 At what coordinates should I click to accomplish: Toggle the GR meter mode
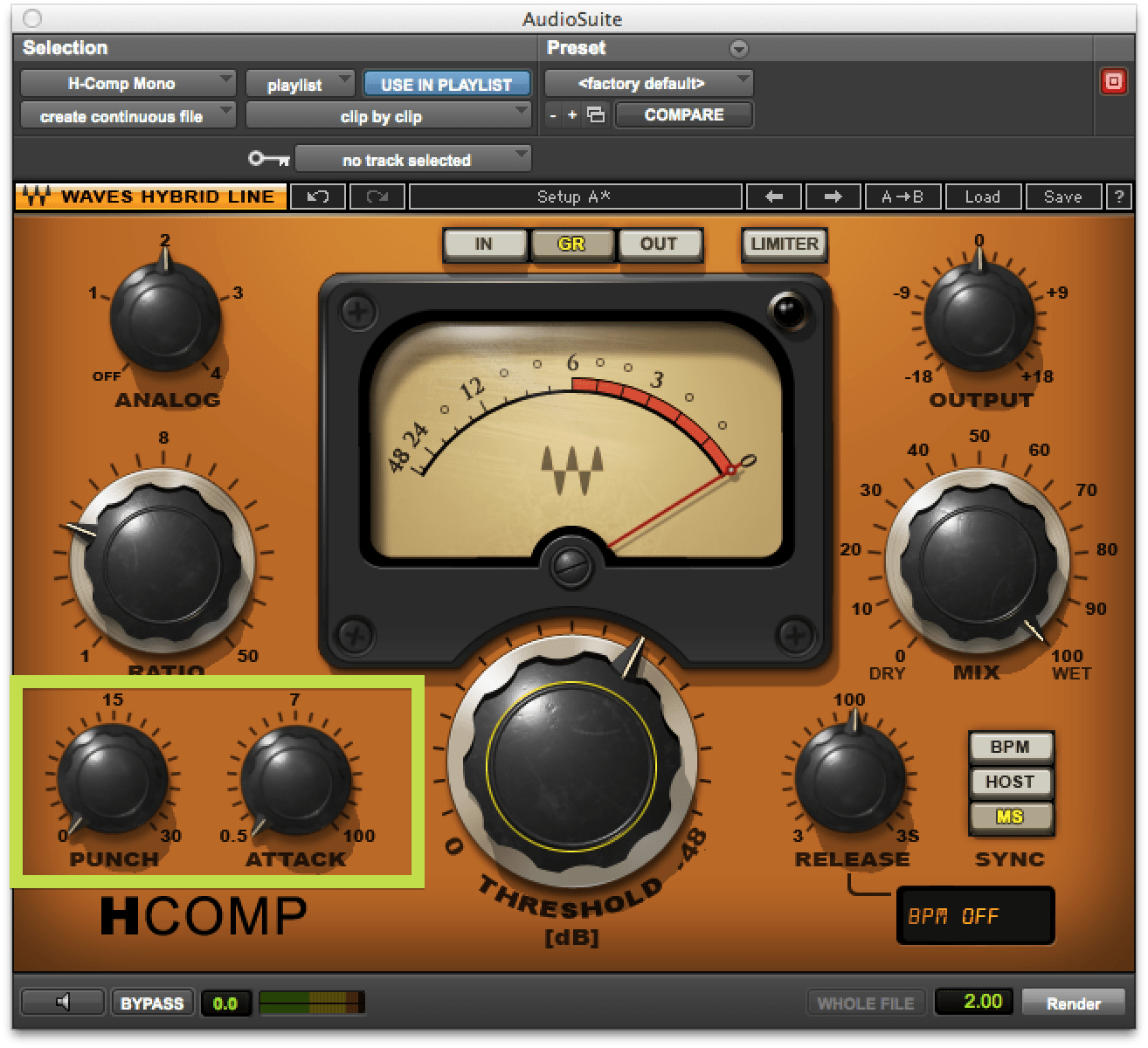click(x=571, y=245)
